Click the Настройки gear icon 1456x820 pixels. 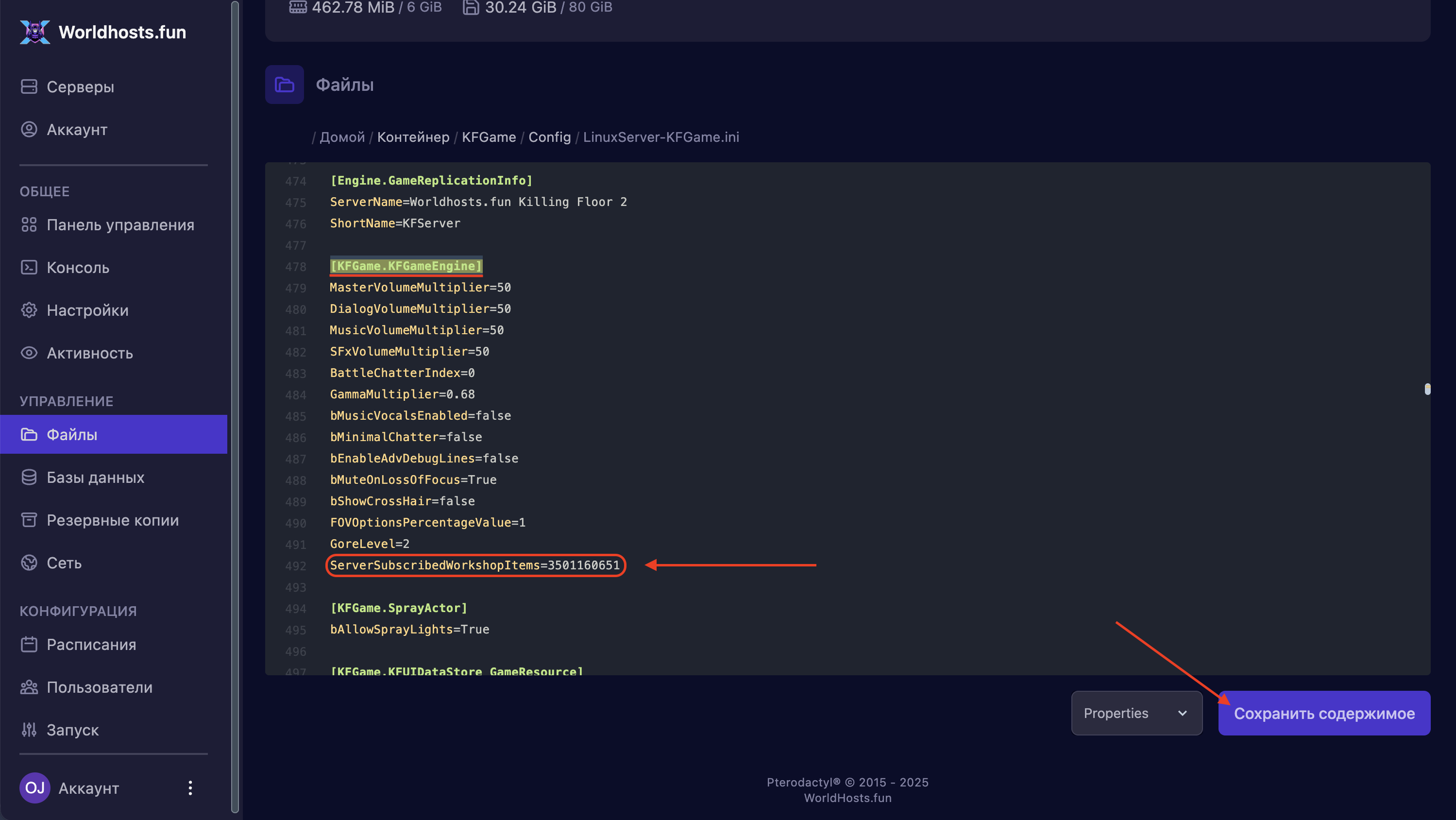pos(29,310)
